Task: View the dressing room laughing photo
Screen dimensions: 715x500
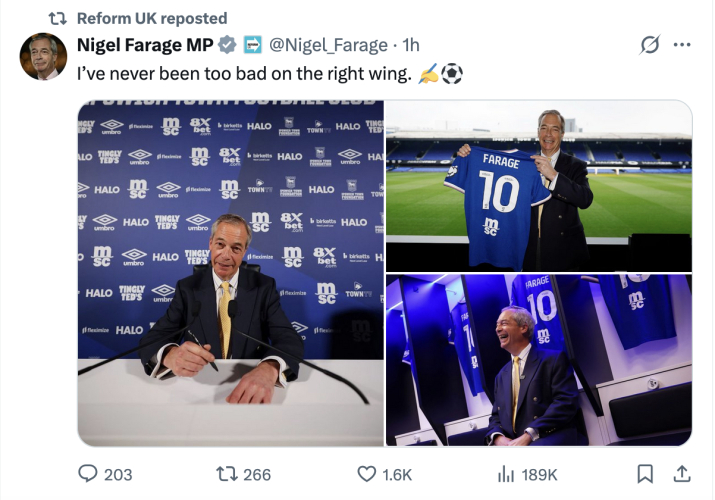Action: [x=538, y=360]
